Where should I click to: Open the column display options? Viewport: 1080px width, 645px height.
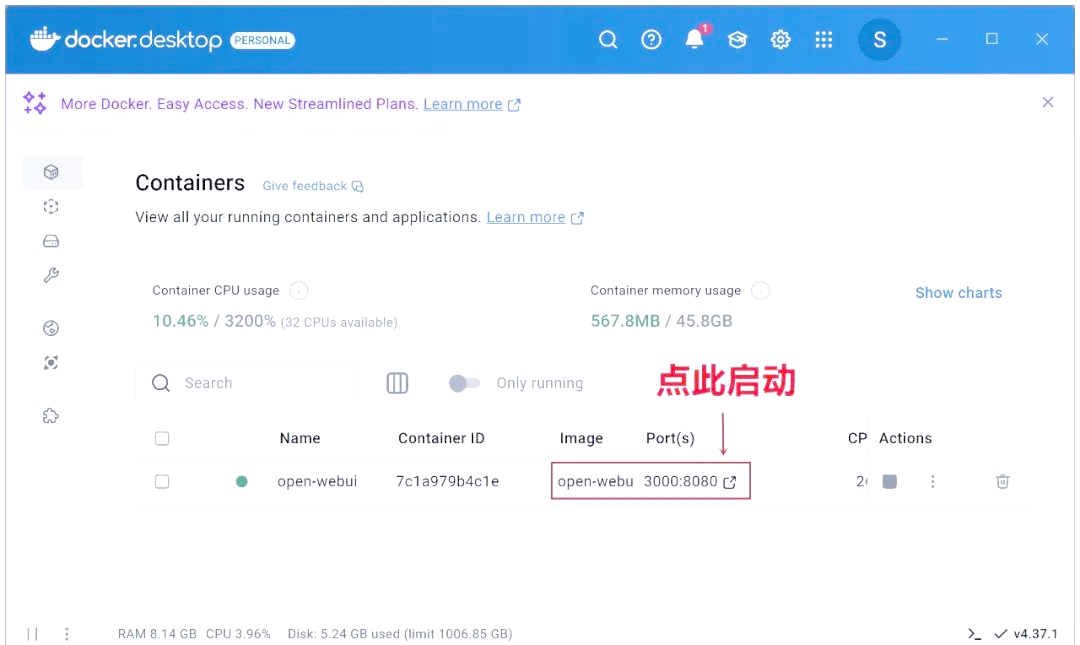pyautogui.click(x=397, y=383)
